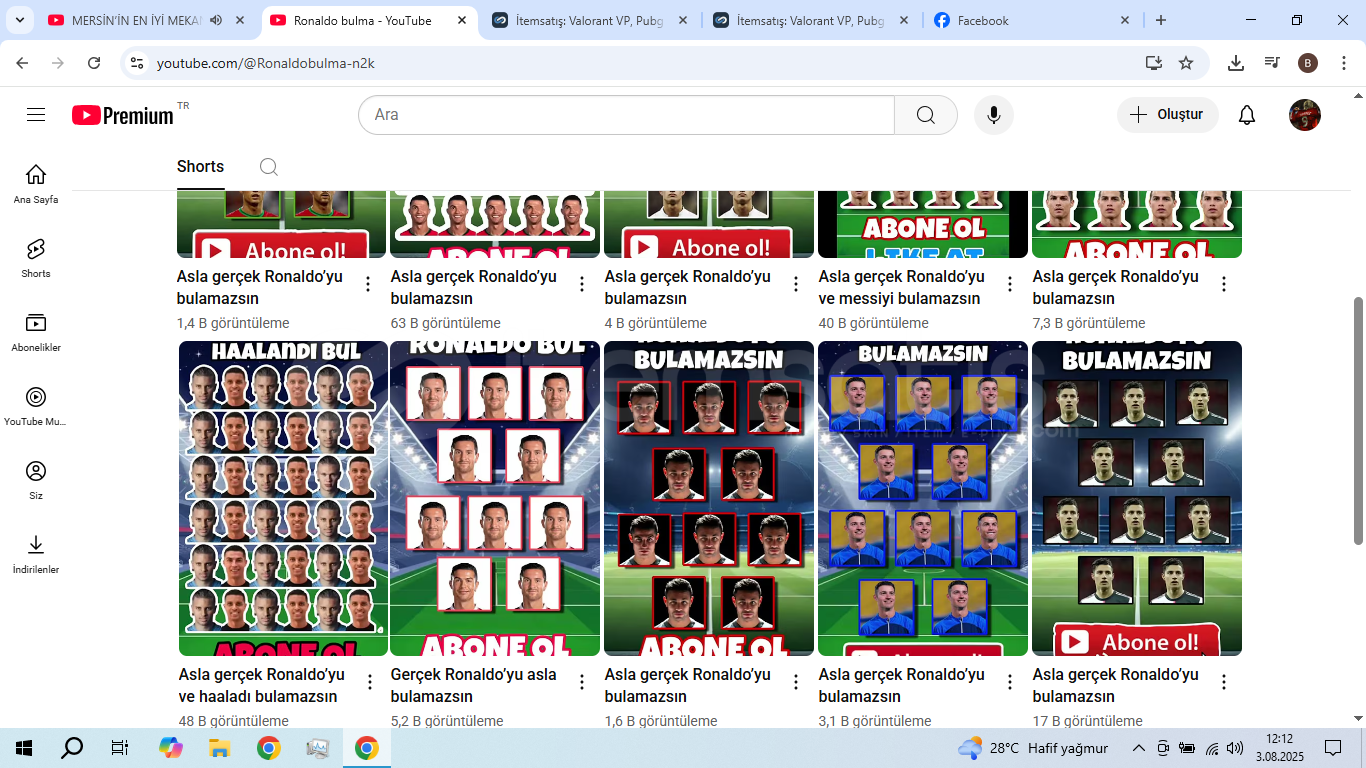Click the Oluştur create button
This screenshot has width=1366, height=768.
click(x=1167, y=115)
